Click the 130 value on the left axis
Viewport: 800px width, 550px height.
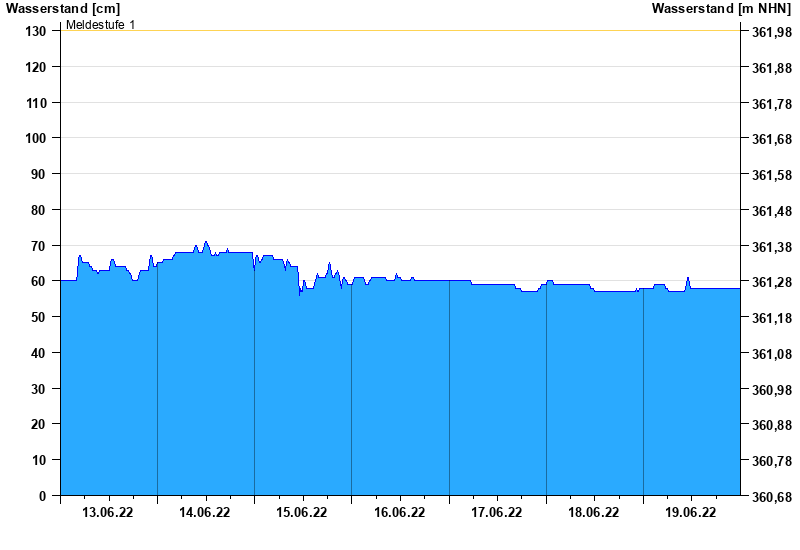point(36,31)
